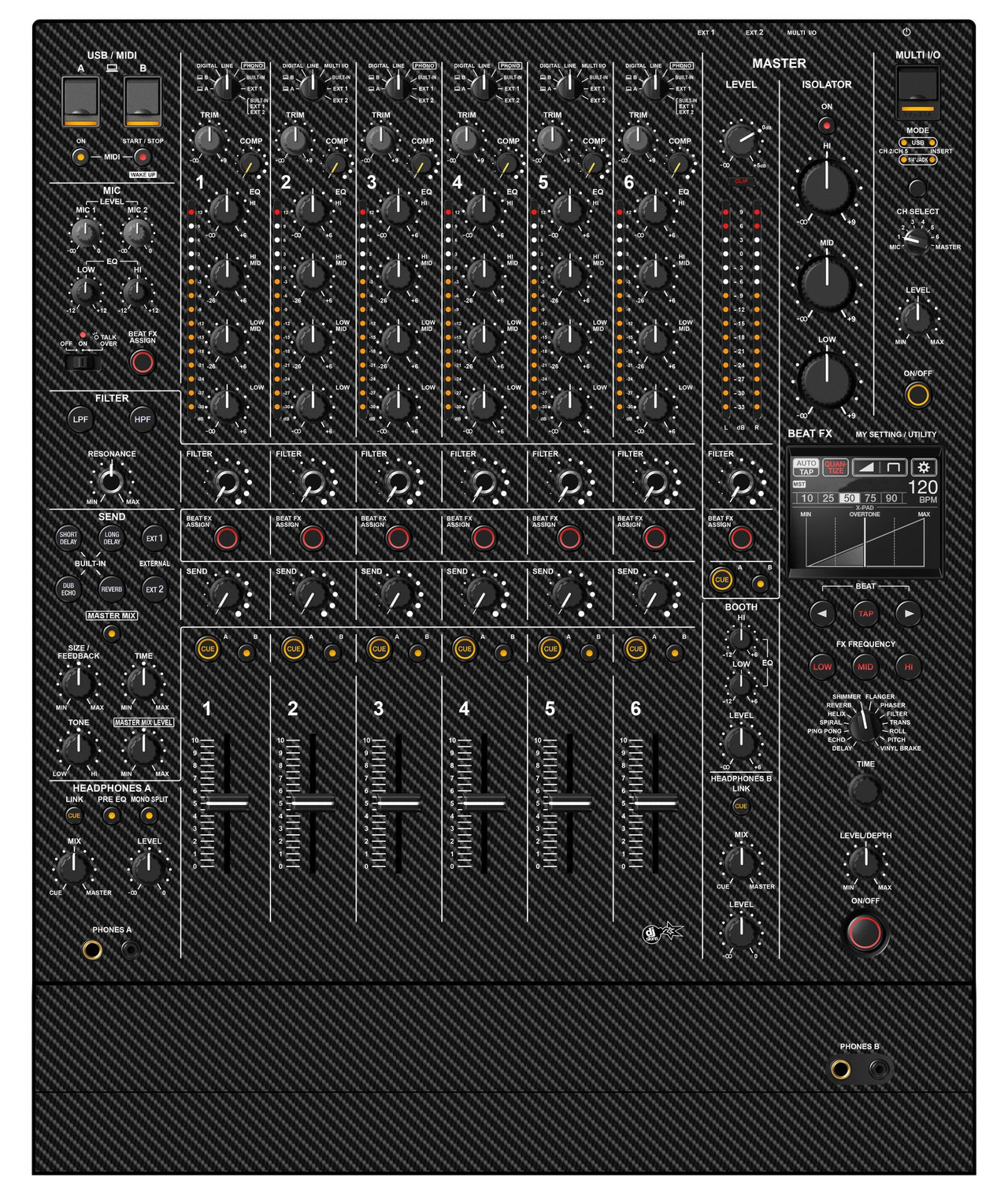Click the Headphones B LINK CUE button
This screenshot has height=1199, width=1008.
pos(741,806)
